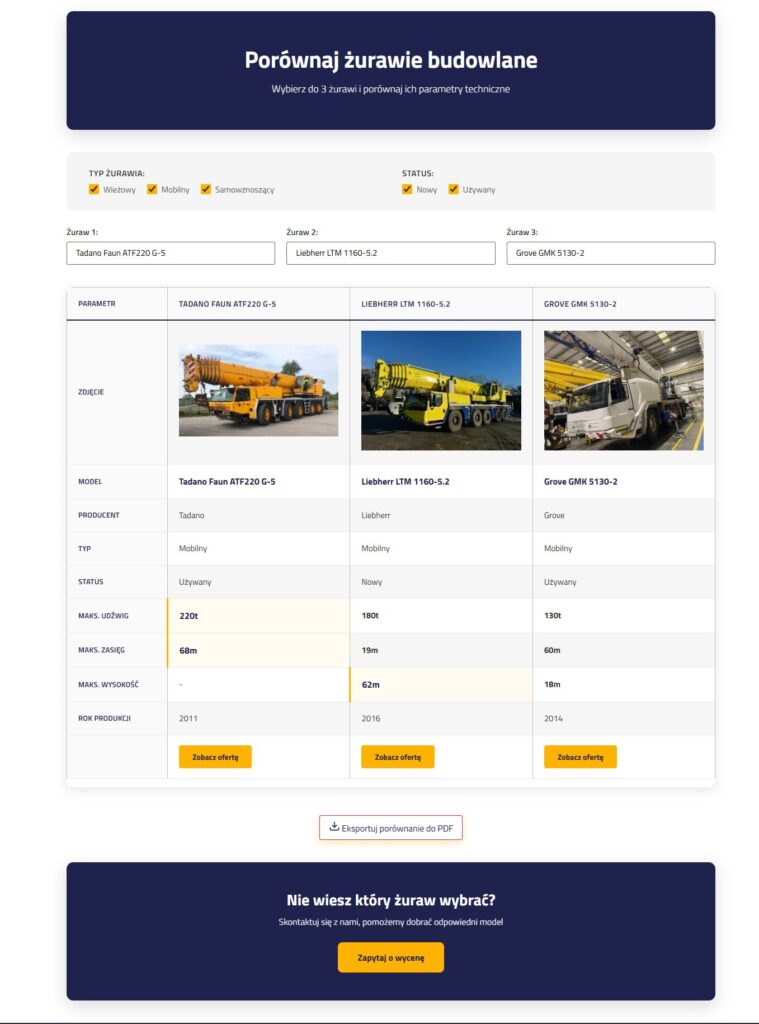Click the MAKS. UDŹWIG row label
Image resolution: width=759 pixels, height=1024 pixels.
[103, 616]
